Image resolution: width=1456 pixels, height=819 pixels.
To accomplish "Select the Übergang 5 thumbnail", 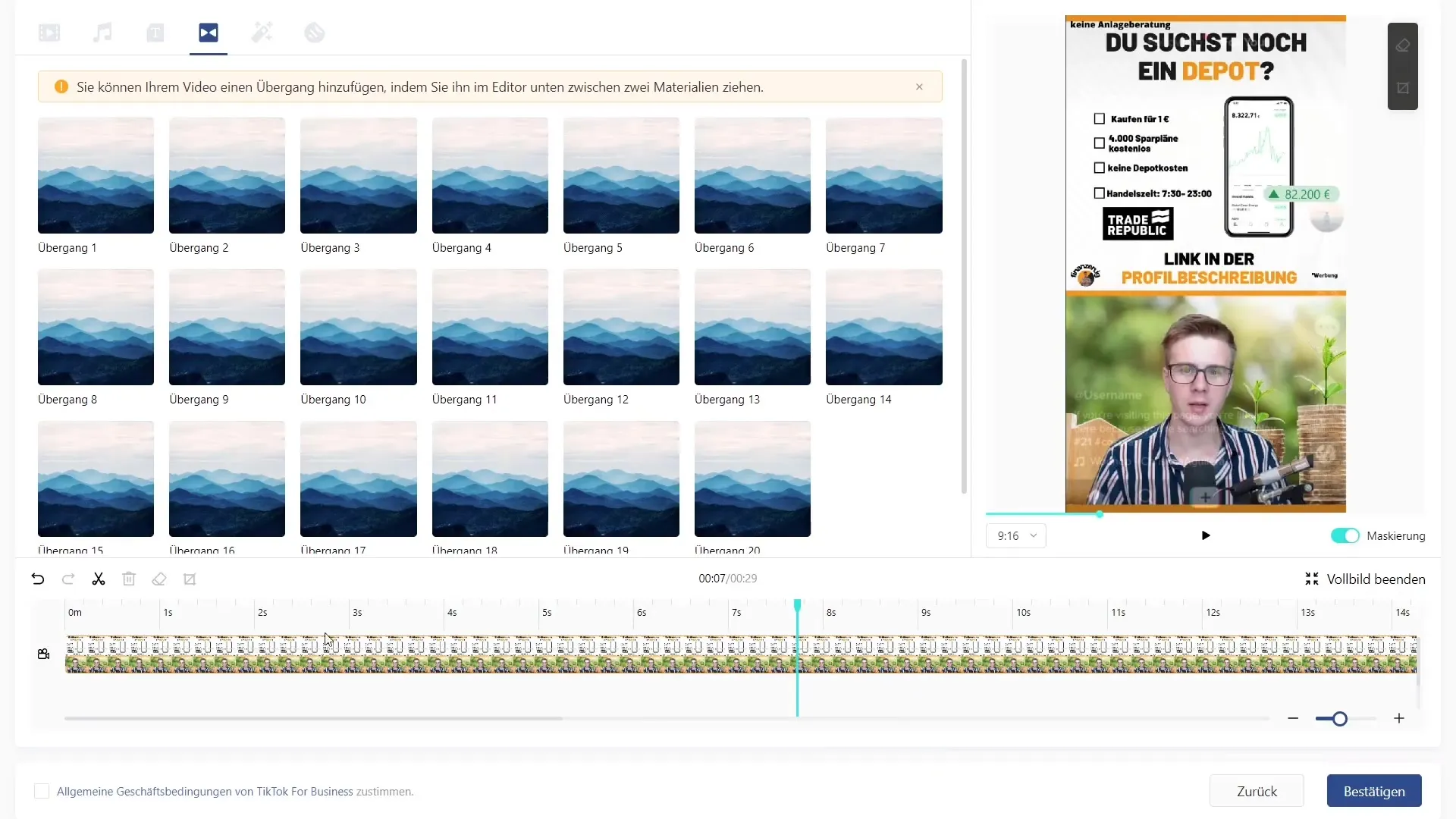I will [x=621, y=175].
